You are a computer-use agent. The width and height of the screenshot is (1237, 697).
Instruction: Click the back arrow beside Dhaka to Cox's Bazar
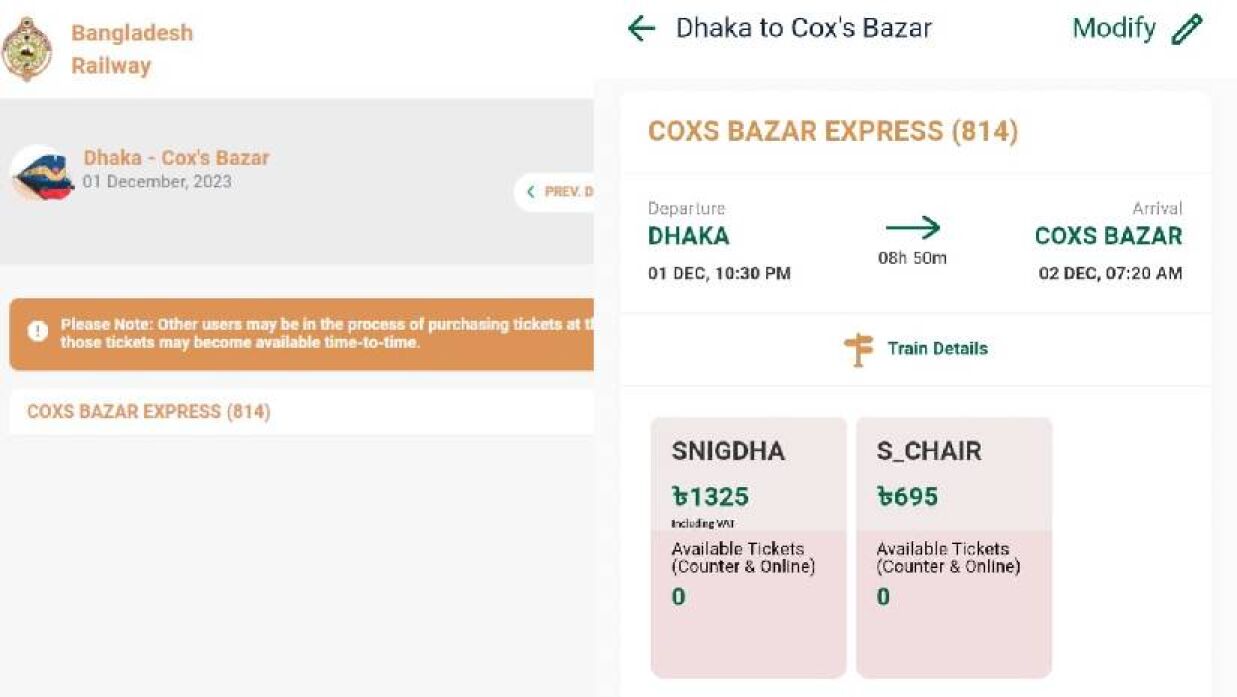click(641, 28)
